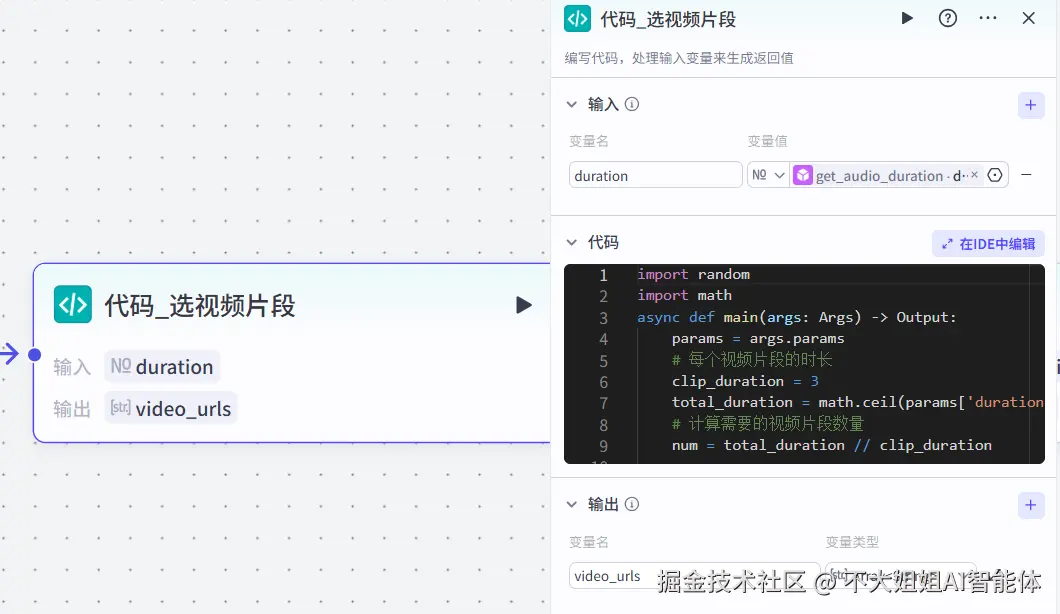Open the more options menu (...)
The height and width of the screenshot is (614, 1060).
(988, 18)
